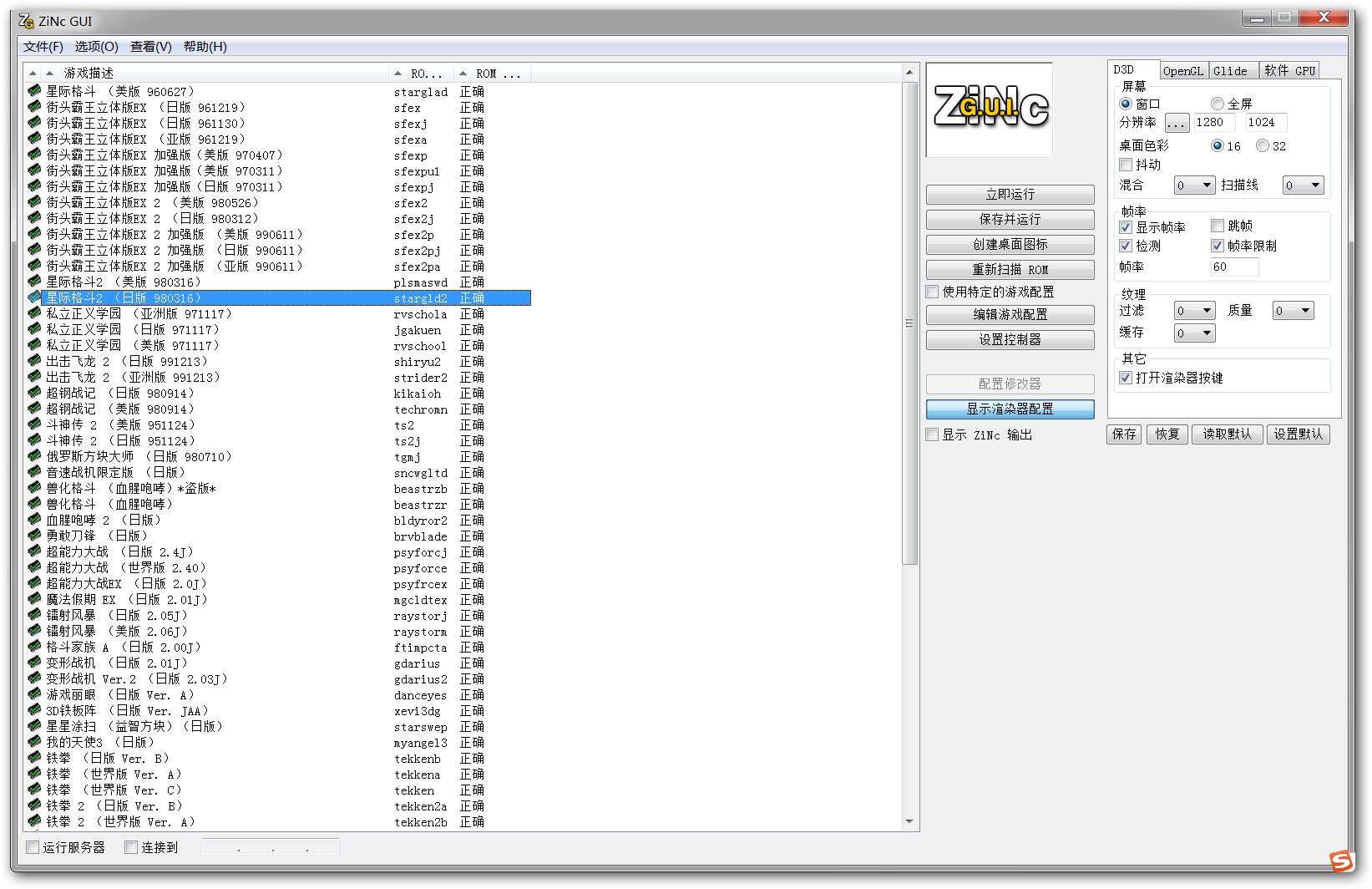Image resolution: width=1372 pixels, height=889 pixels.
Task: Click game icon beside sfexj row
Action: (34, 123)
